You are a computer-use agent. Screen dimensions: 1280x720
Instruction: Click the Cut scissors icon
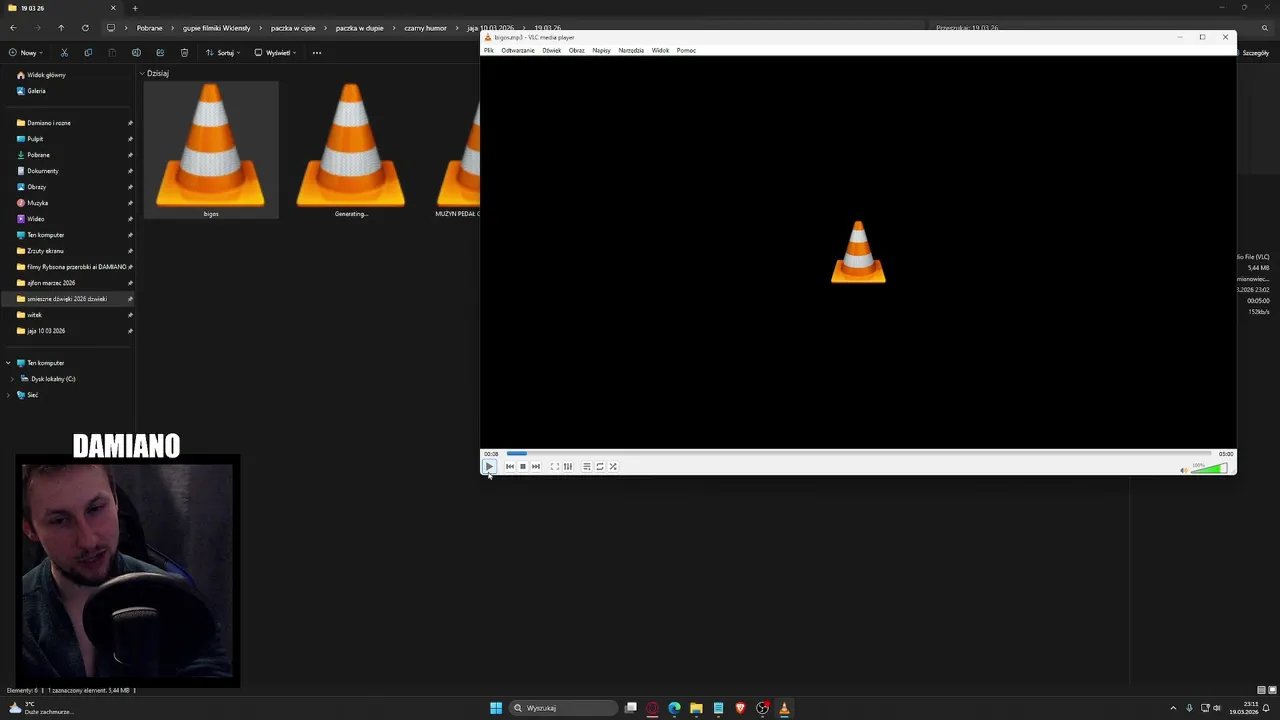[64, 53]
